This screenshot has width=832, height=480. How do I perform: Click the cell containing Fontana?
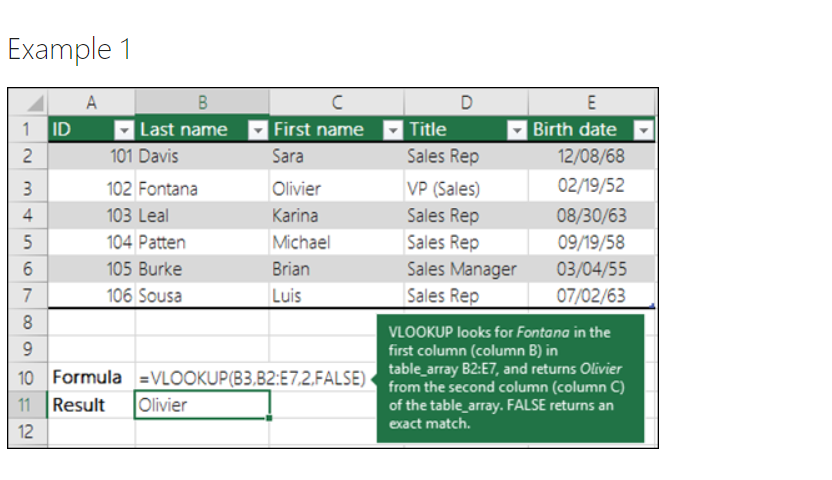point(202,188)
